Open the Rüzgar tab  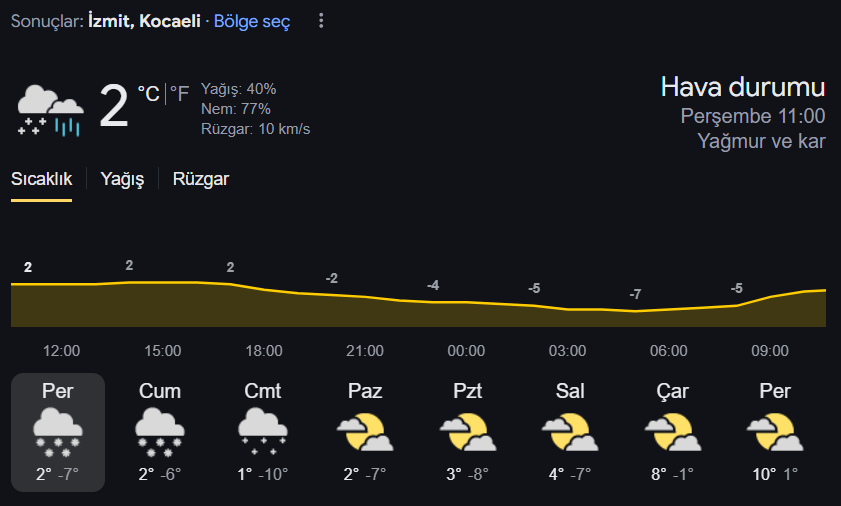point(201,179)
